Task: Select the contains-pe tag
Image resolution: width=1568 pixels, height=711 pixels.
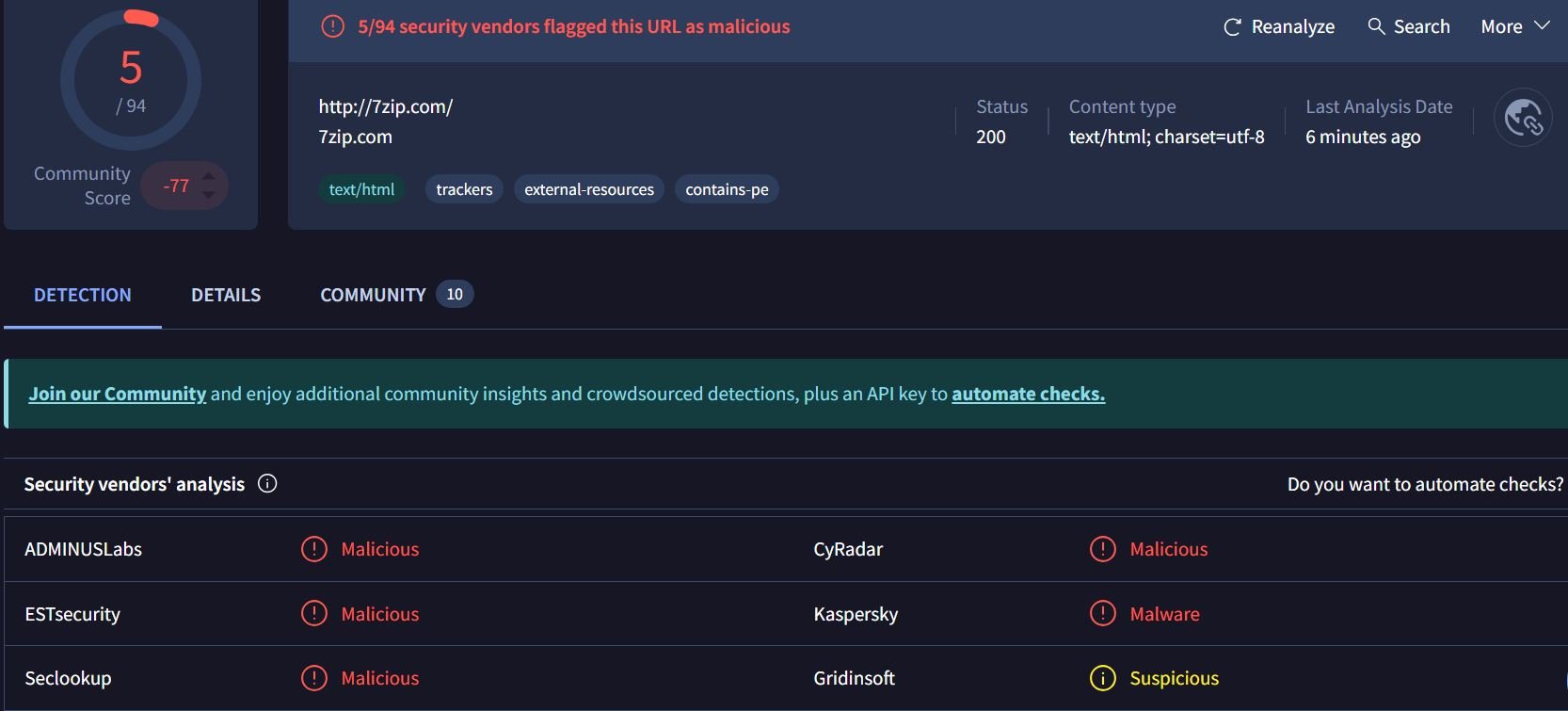Action: [727, 189]
